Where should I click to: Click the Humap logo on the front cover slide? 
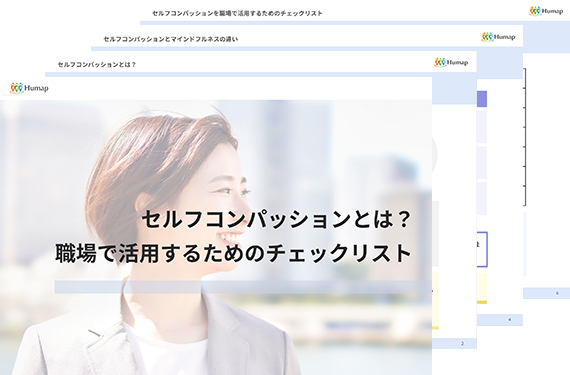point(29,88)
